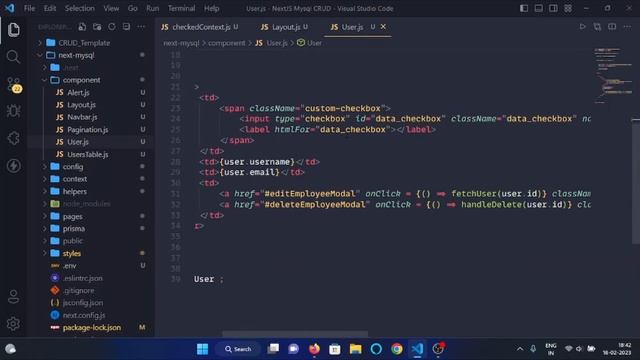The width and height of the screenshot is (640, 360).
Task: Click New File icon in Explorer header
Action: [82, 27]
